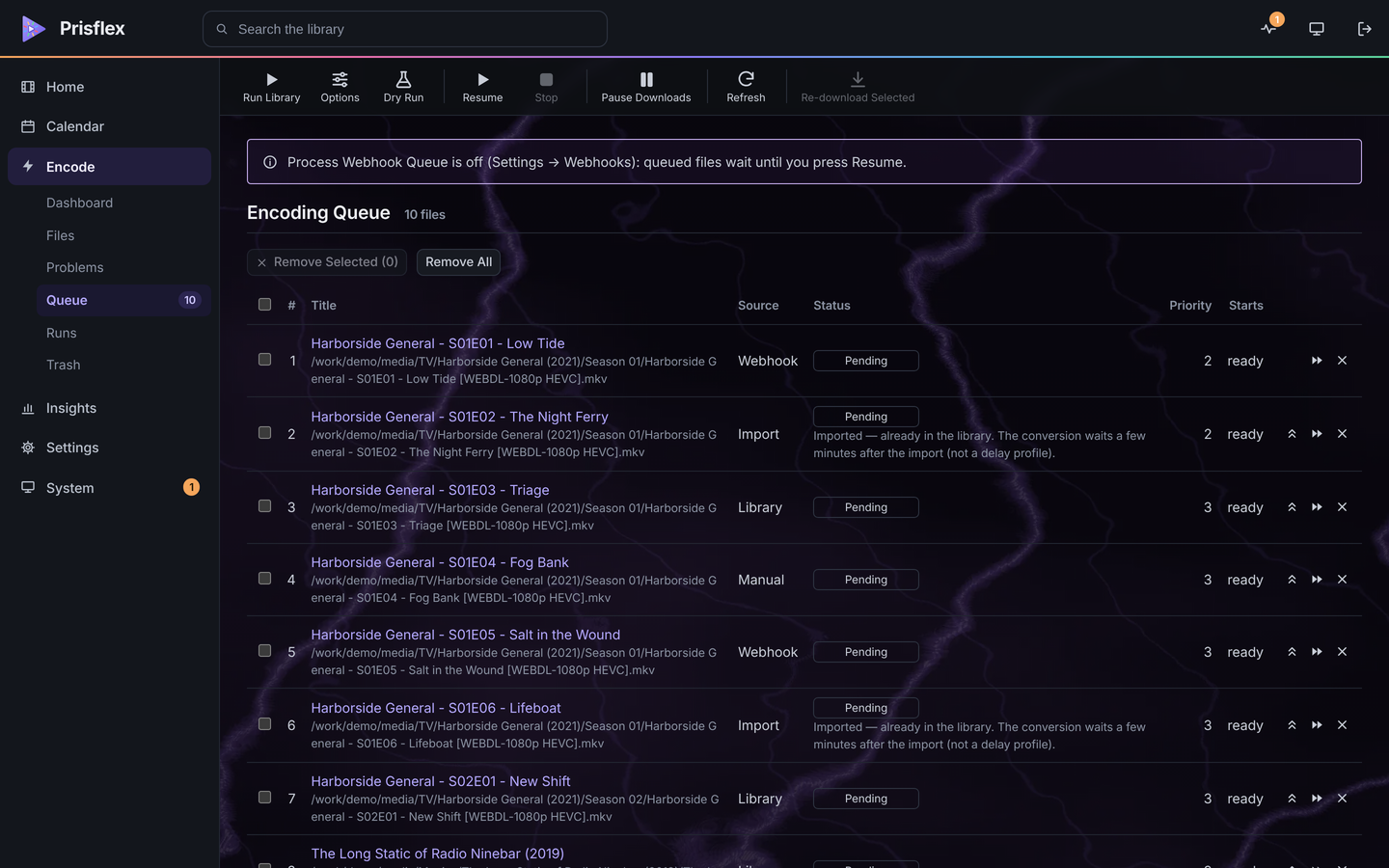Check the box for Low Tide episode
Image resolution: width=1389 pixels, height=868 pixels.
pyautogui.click(x=264, y=360)
